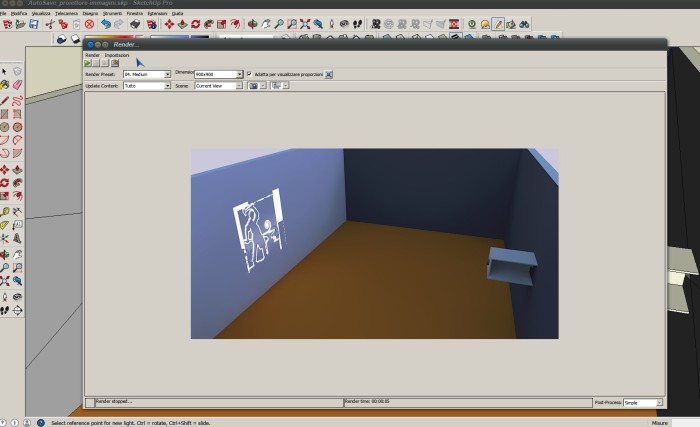Open the Strumenti menu

[112, 13]
